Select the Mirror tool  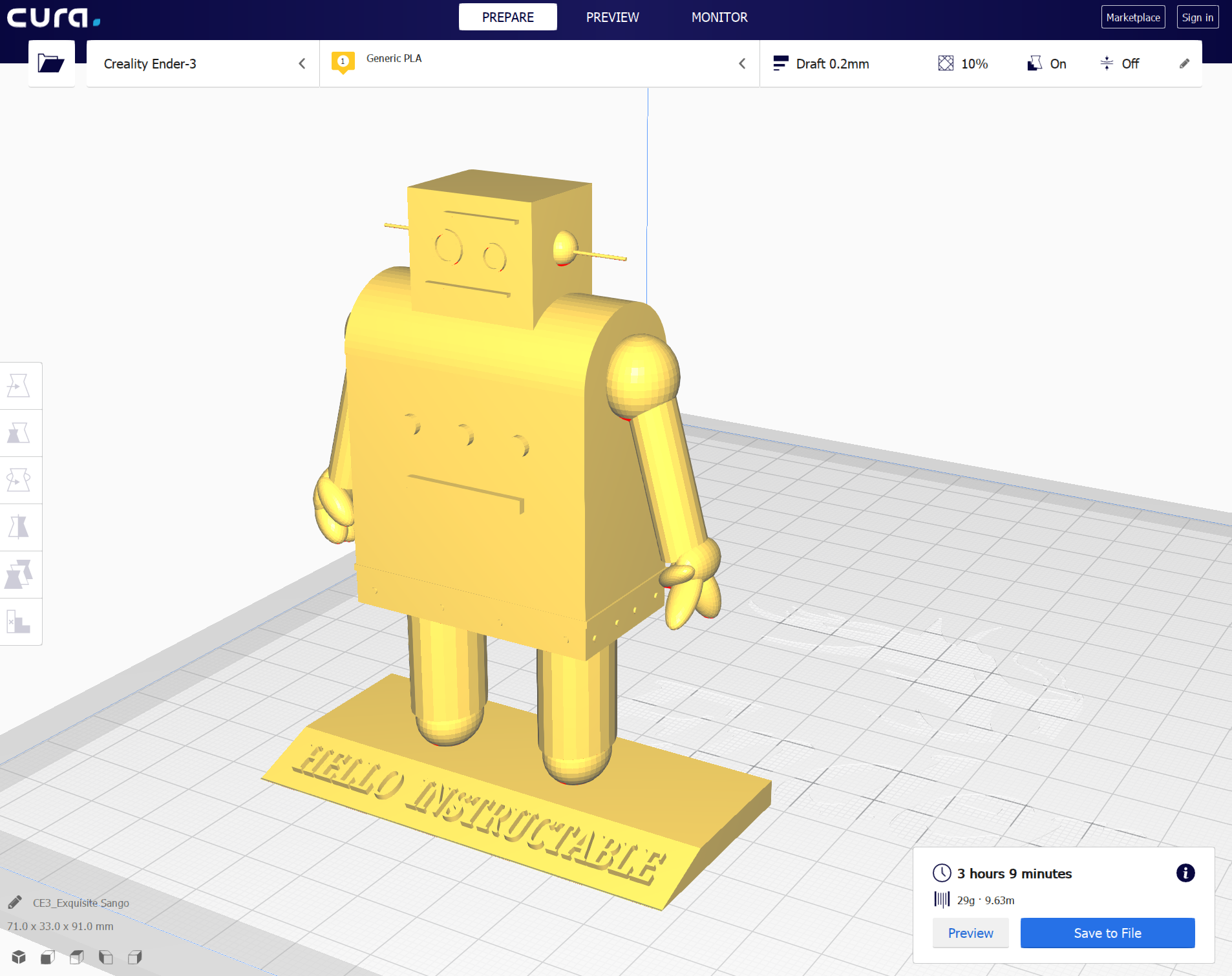pyautogui.click(x=21, y=527)
